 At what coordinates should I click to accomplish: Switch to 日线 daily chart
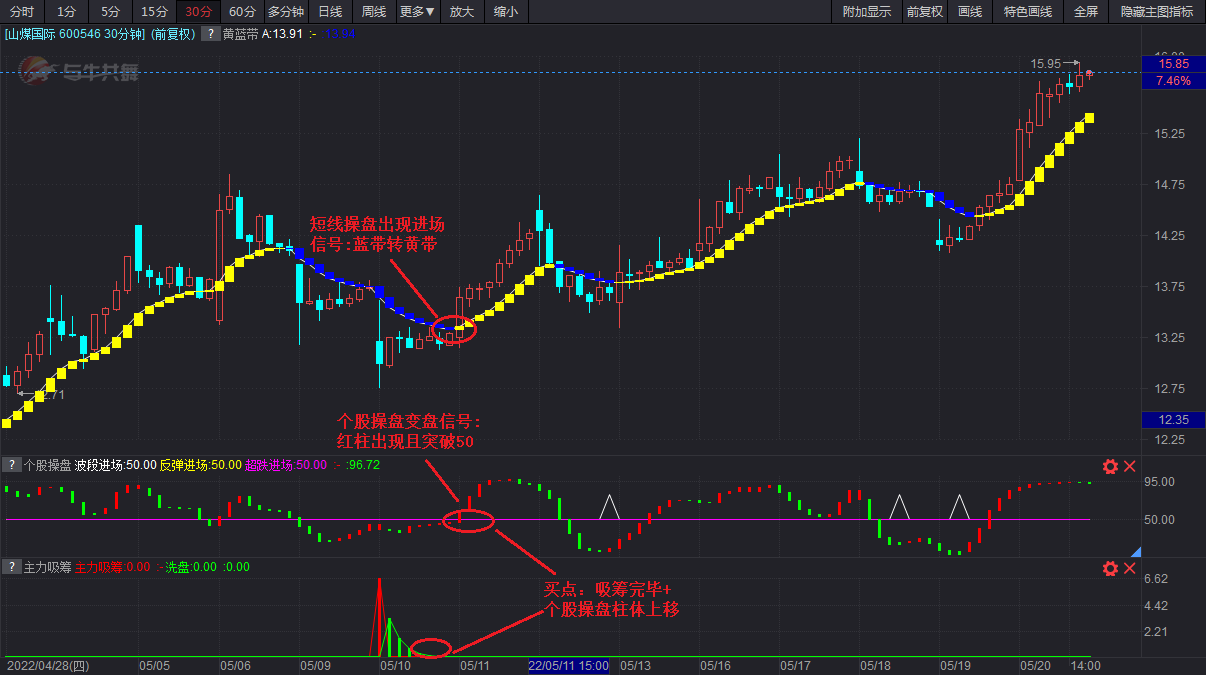click(x=329, y=12)
